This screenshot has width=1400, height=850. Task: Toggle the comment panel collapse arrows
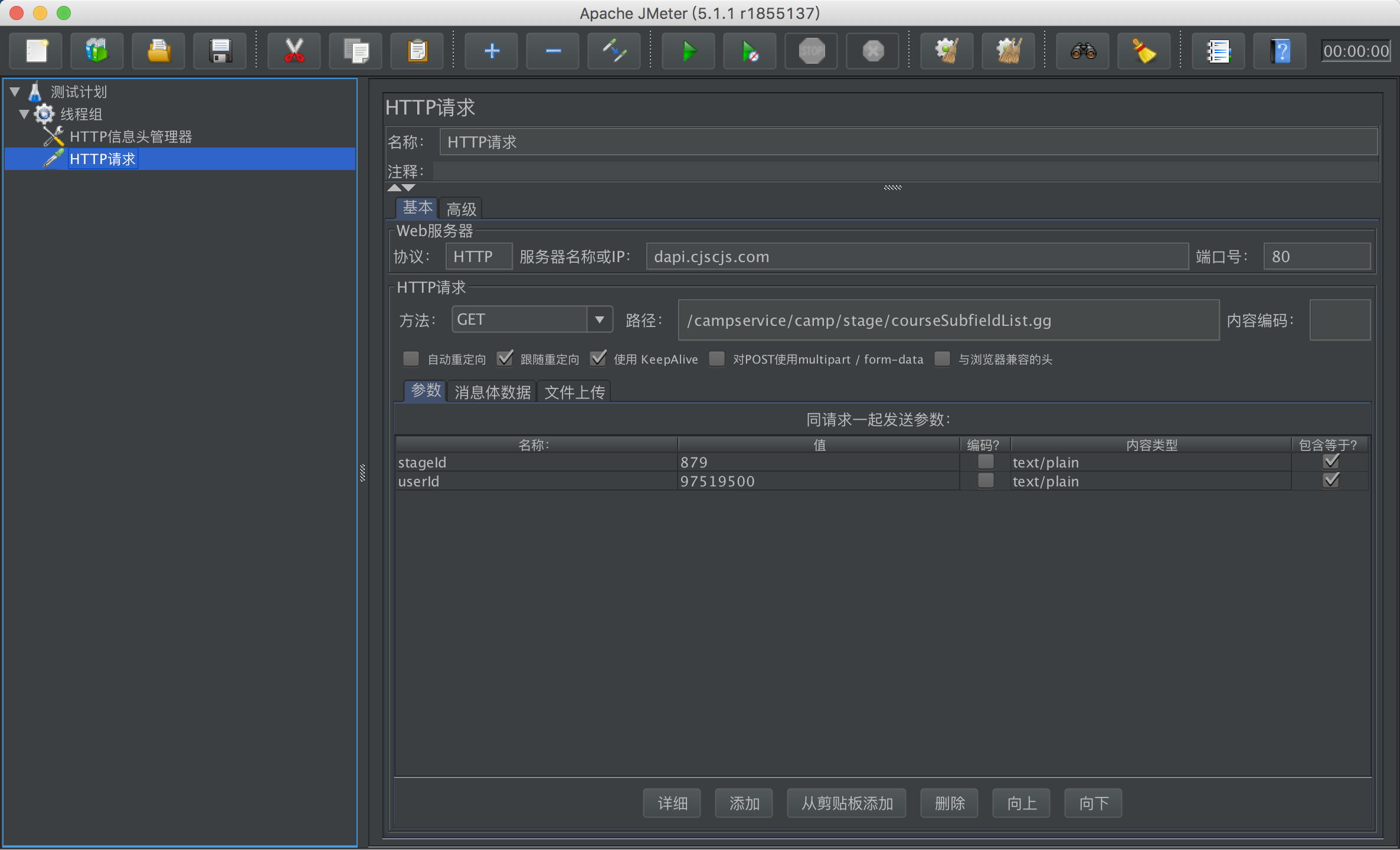tap(401, 188)
